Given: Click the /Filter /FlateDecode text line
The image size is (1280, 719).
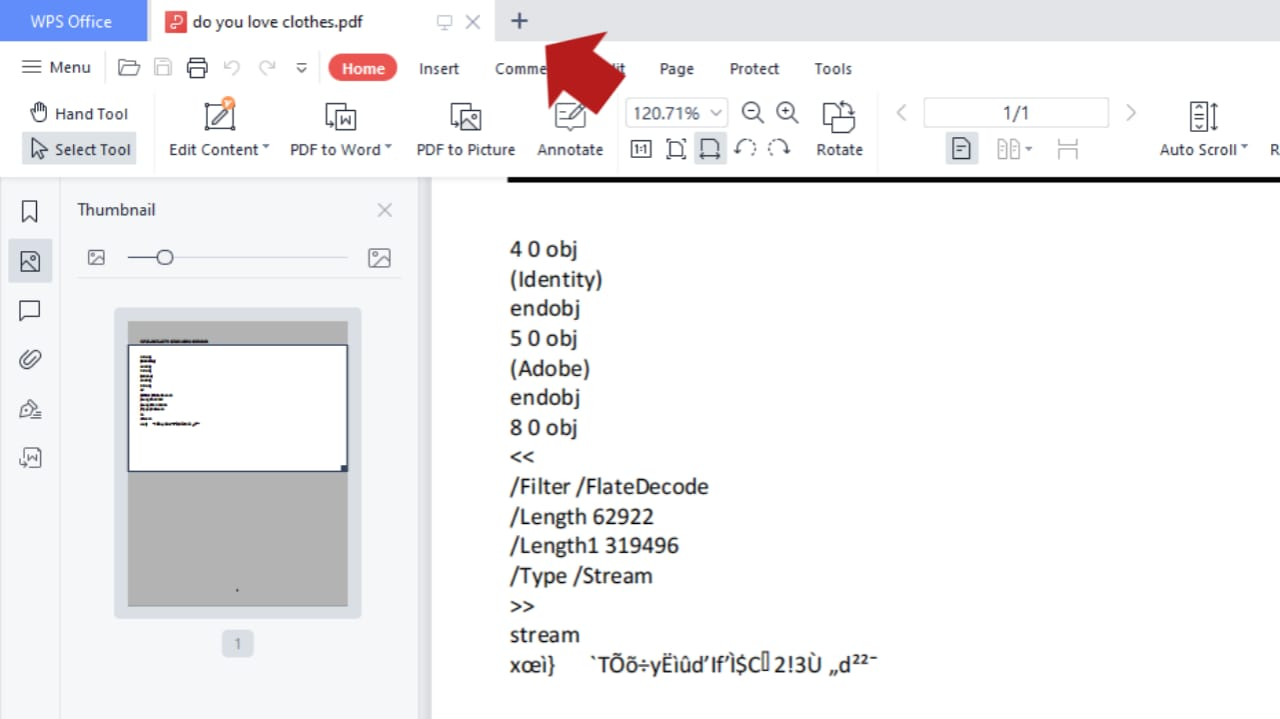Looking at the screenshot, I should point(609,487).
